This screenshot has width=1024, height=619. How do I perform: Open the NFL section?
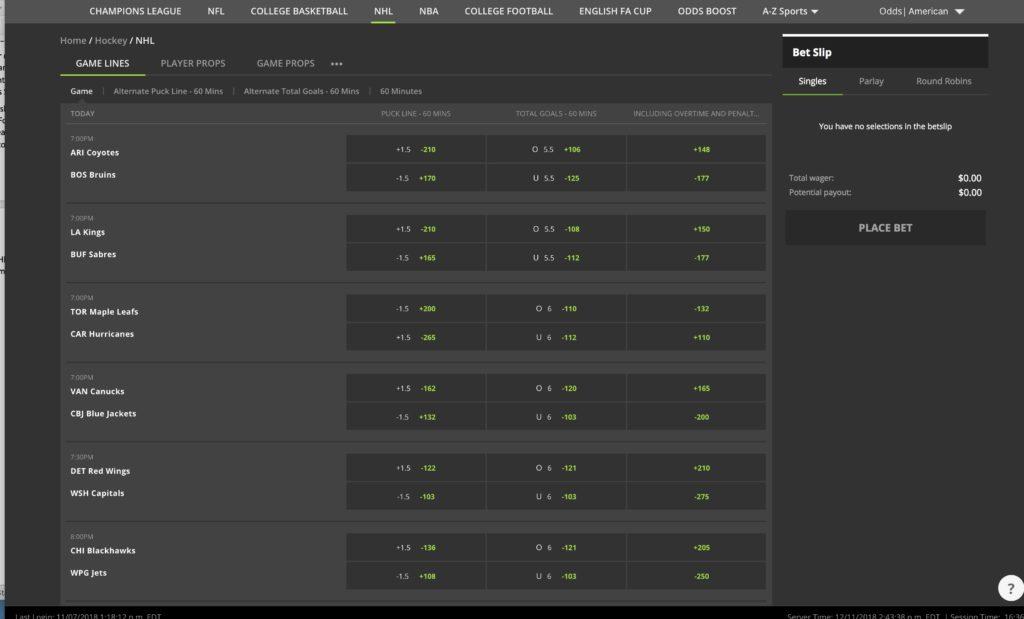pos(216,11)
